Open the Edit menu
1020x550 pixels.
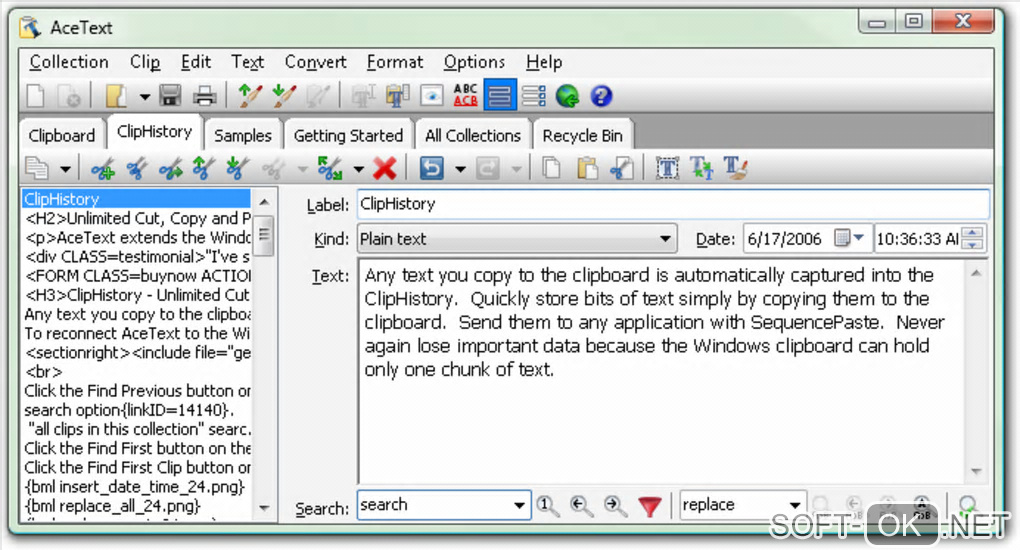point(196,62)
